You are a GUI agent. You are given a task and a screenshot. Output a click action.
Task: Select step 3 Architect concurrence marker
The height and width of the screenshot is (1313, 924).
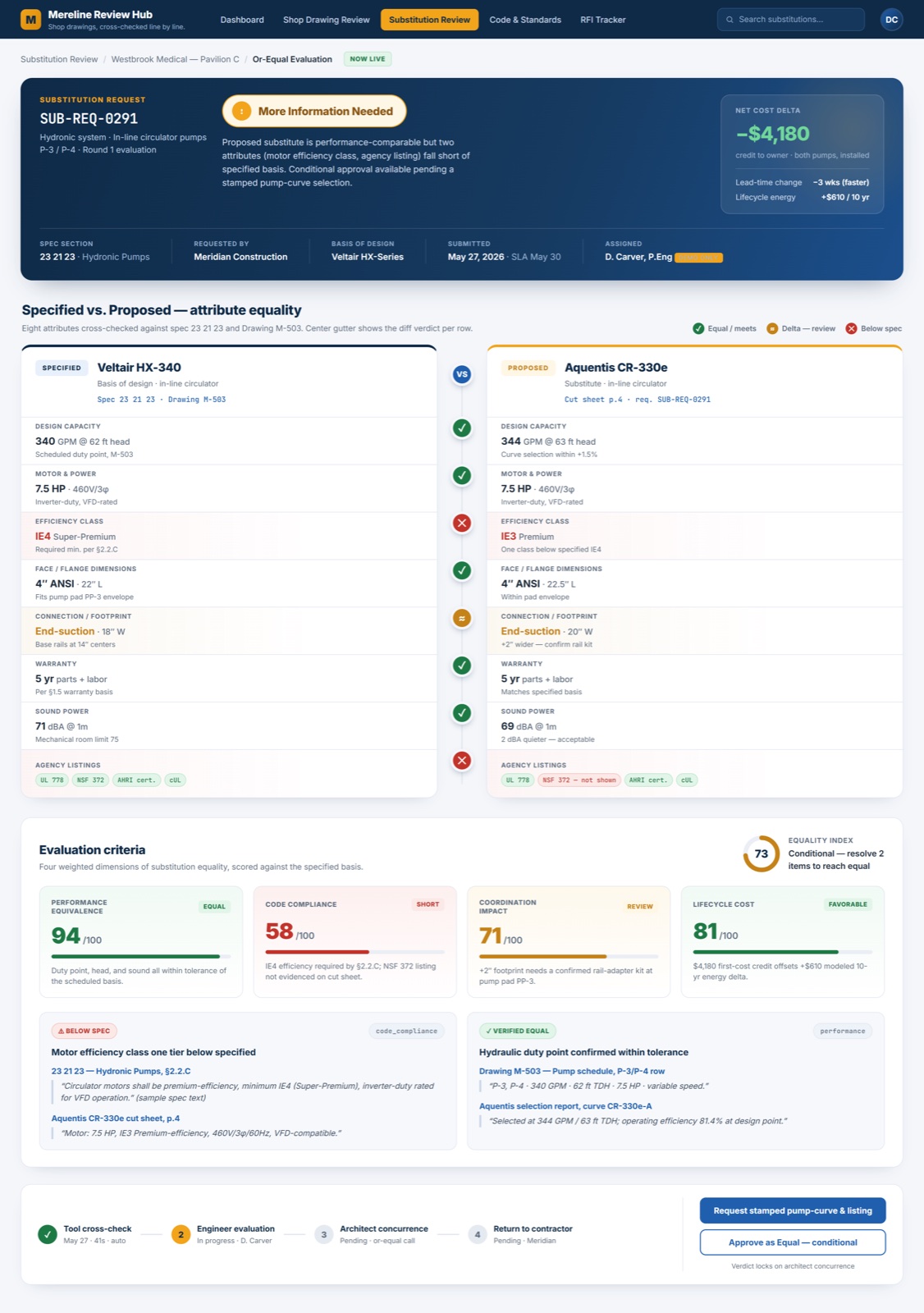(323, 1234)
